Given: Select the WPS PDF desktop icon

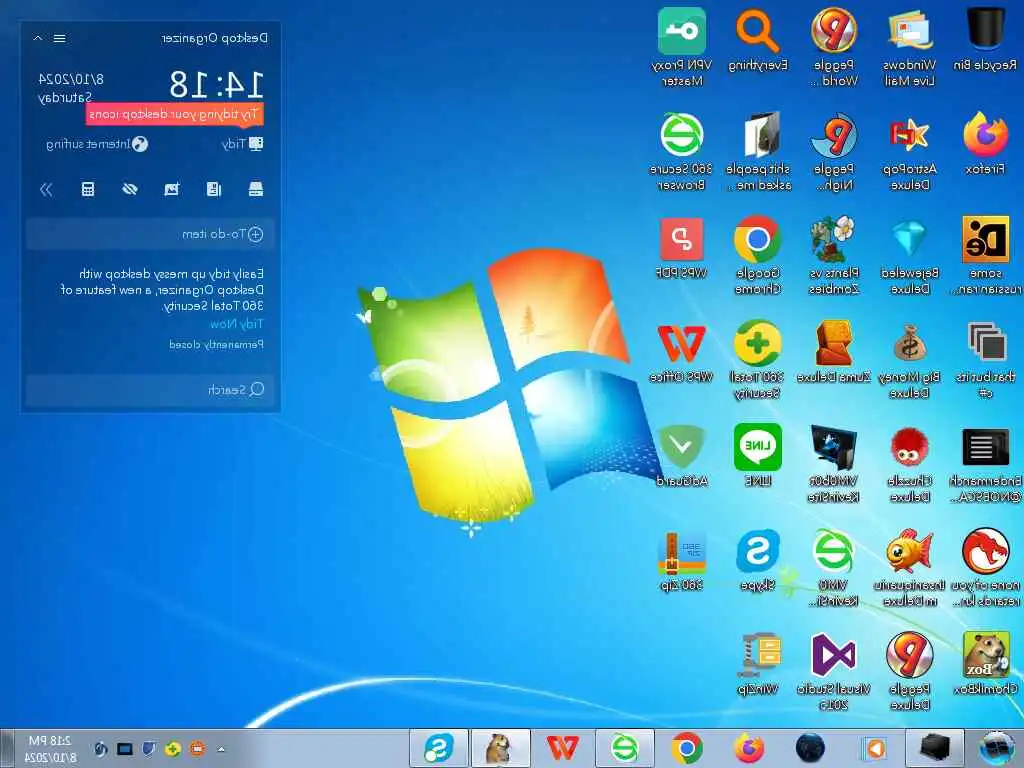Looking at the screenshot, I should click(x=681, y=248).
